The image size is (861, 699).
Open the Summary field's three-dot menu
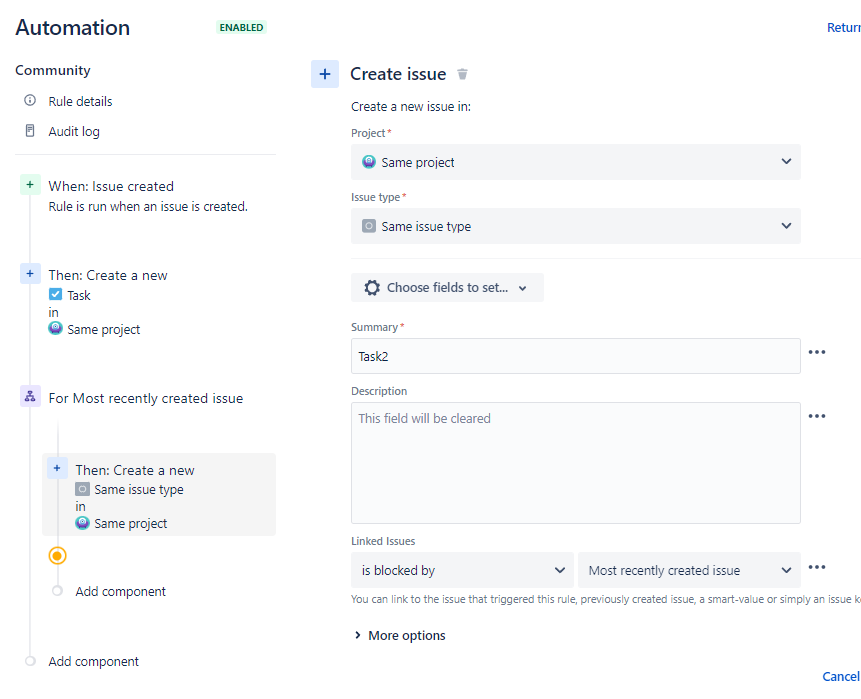[x=817, y=352]
